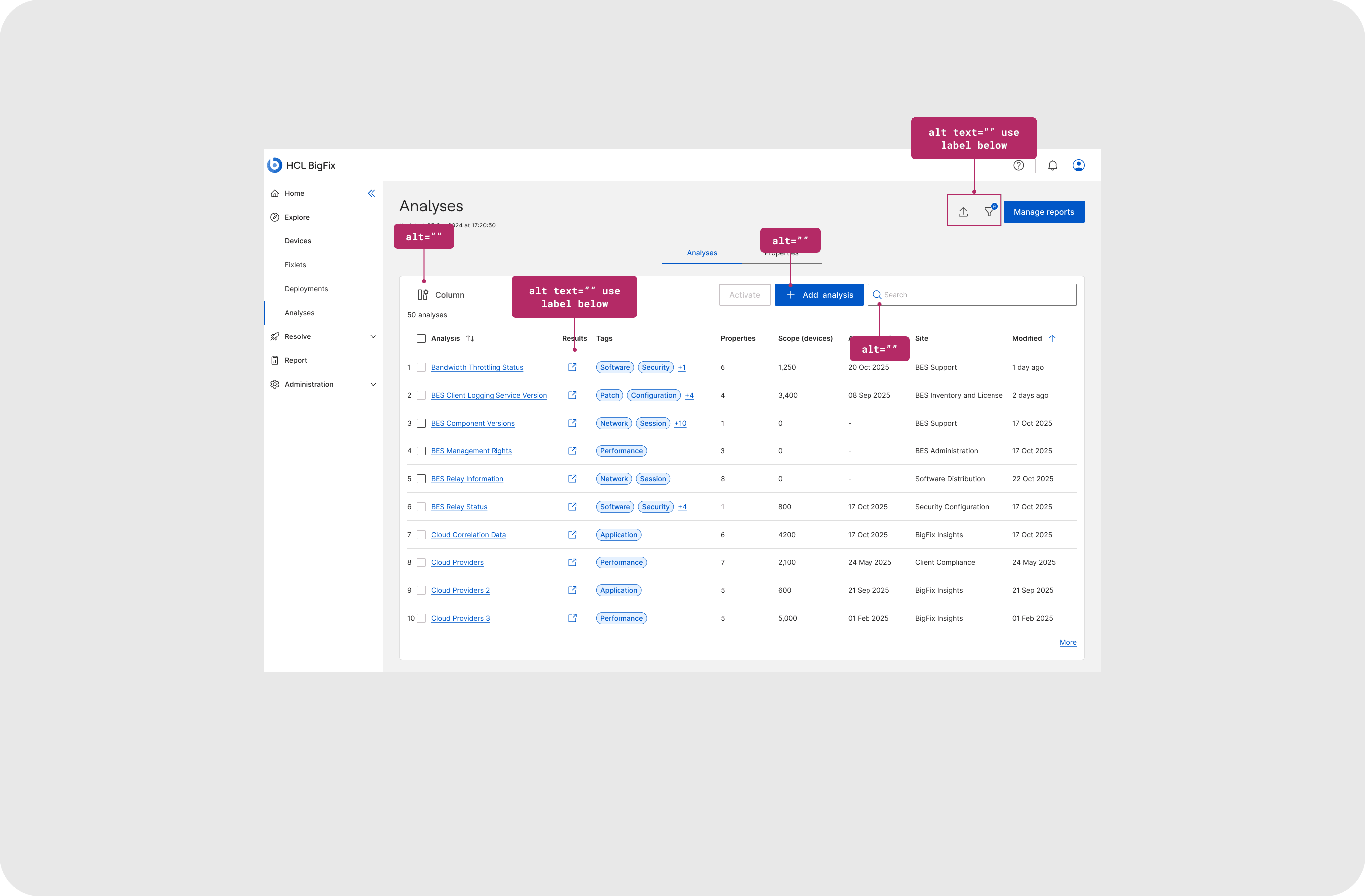Select the Analyses tab
This screenshot has width=1365, height=896.
[702, 253]
